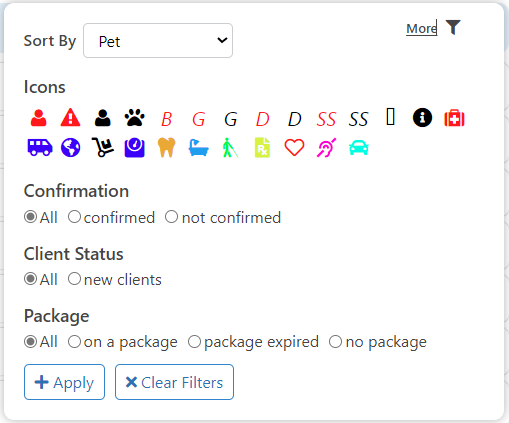This screenshot has height=423, width=509.
Task: Select the cyan car icon
Action: [x=359, y=148]
